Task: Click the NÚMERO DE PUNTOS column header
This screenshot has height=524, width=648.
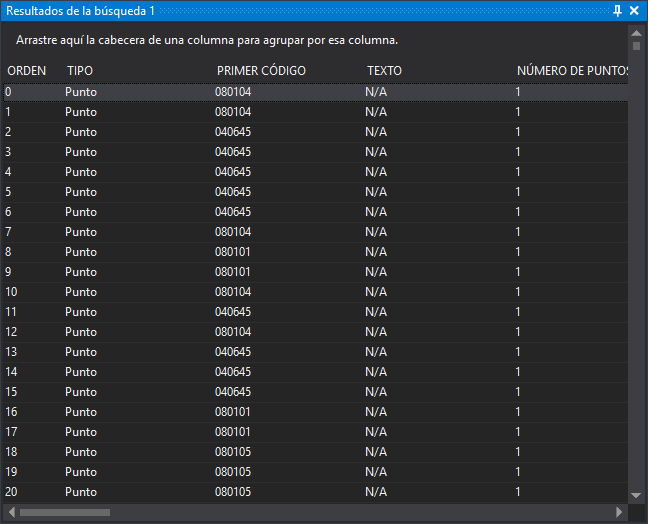Action: (572, 71)
